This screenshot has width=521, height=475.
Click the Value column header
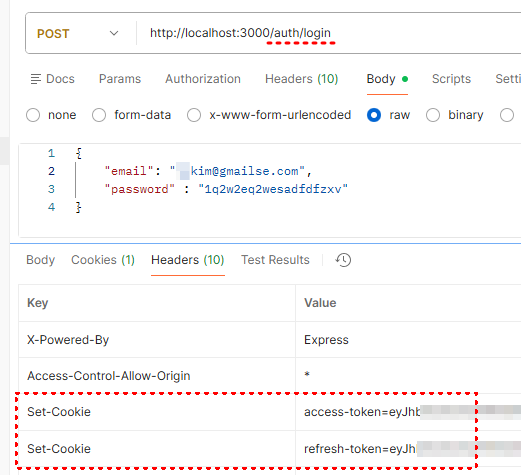click(x=320, y=303)
